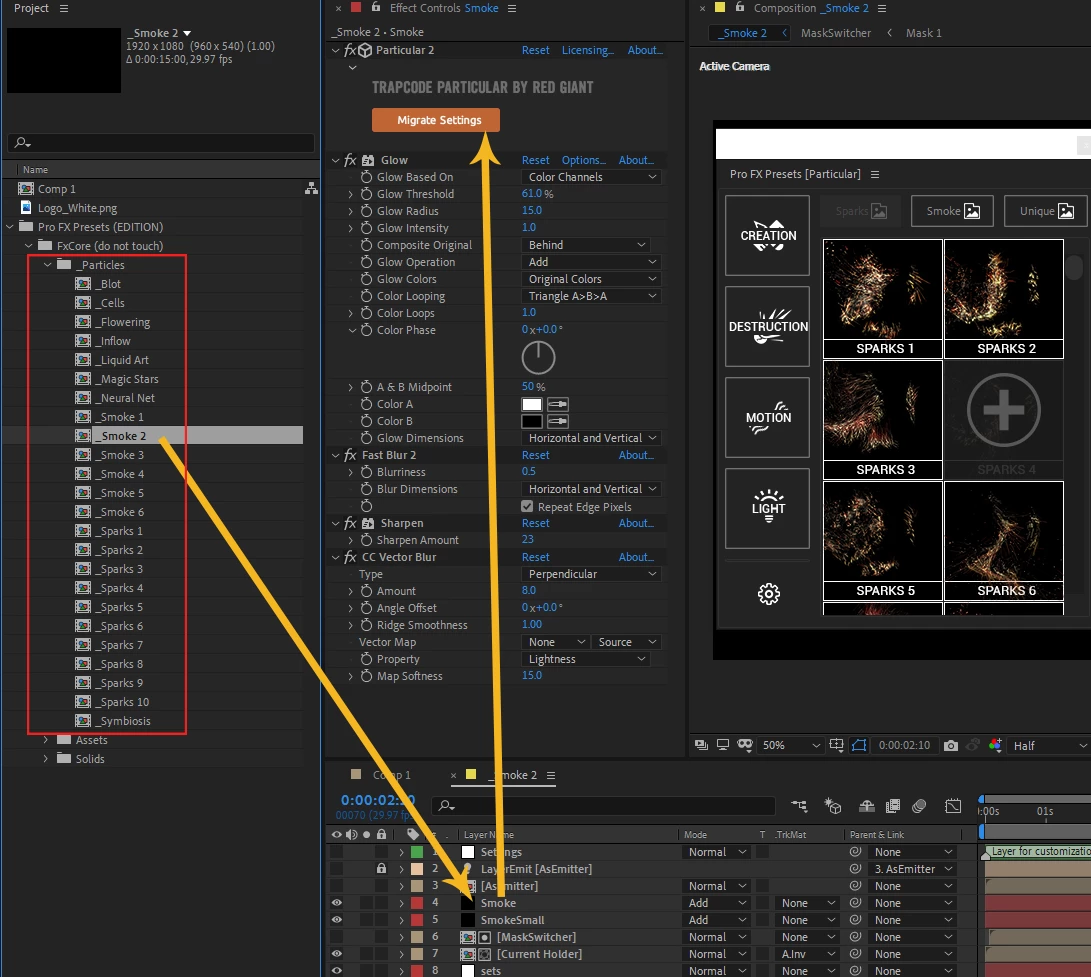Click the Color A eyedropper icon
Viewport: 1091px width, 977px height.
coord(558,404)
